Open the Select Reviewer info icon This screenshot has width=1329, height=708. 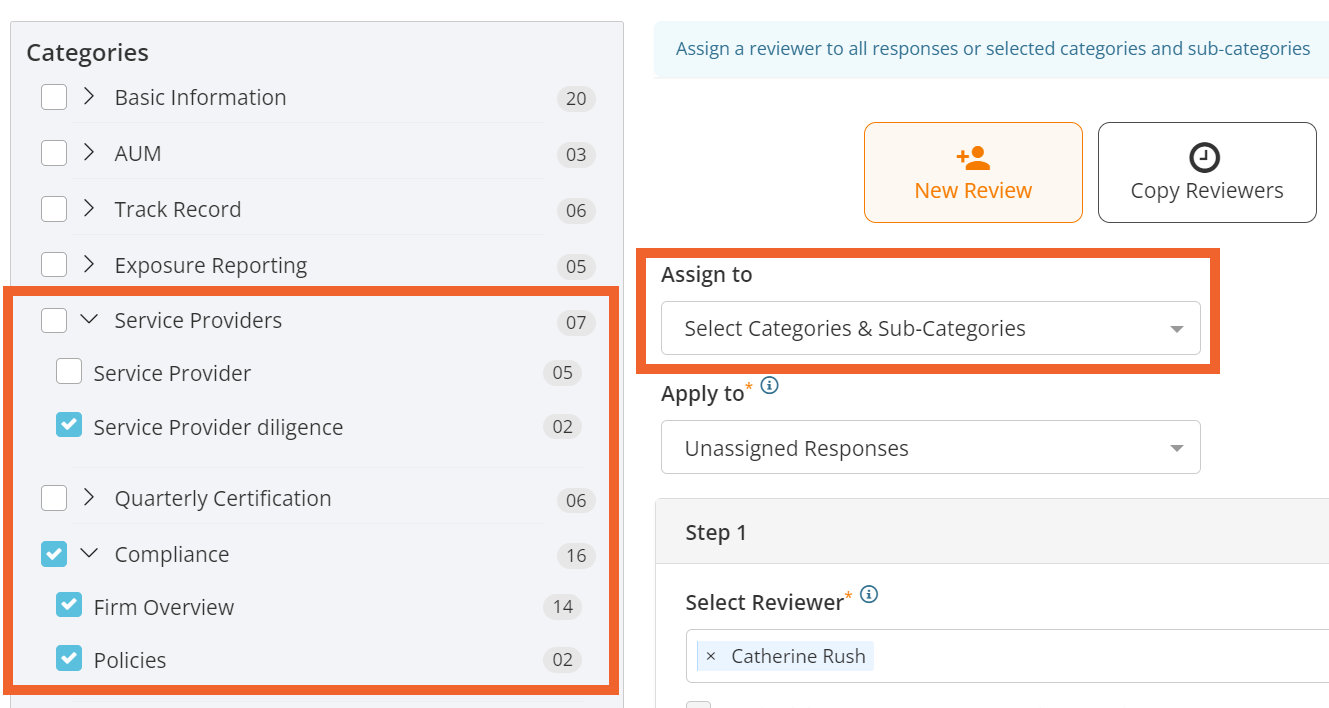point(869,595)
